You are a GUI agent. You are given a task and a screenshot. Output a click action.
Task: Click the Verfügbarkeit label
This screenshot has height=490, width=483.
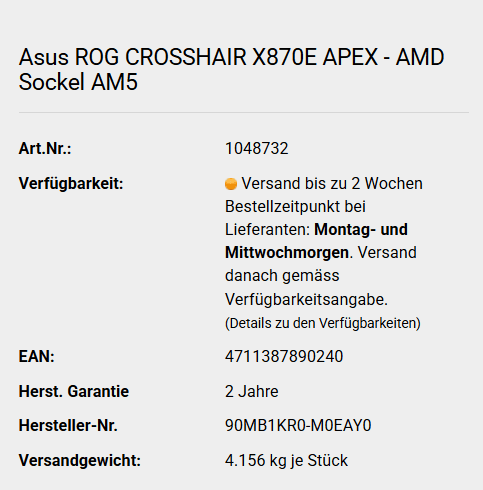coord(71,183)
